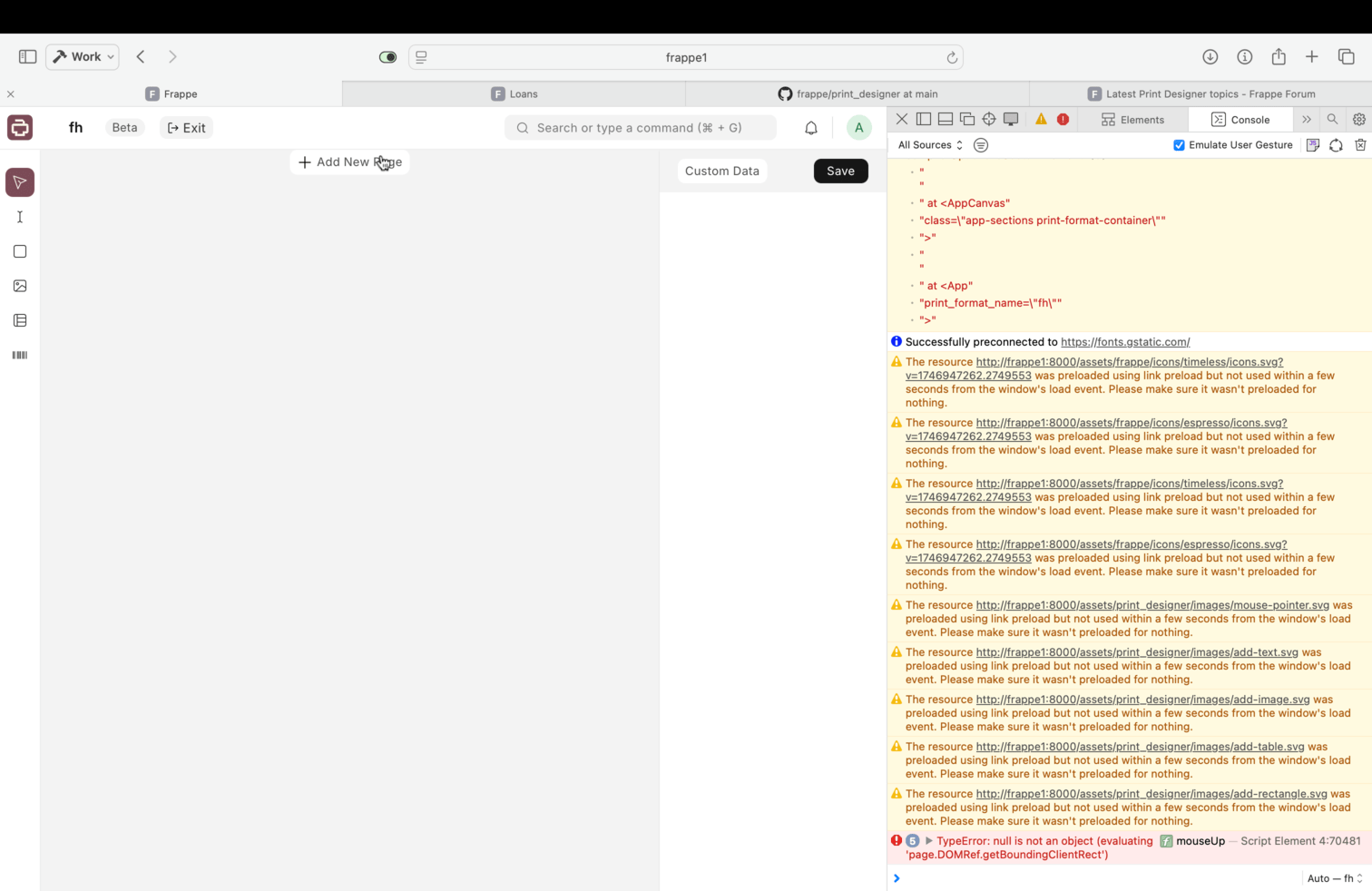Open Safari share menu
Viewport: 1372px width, 891px height.
click(x=1279, y=56)
